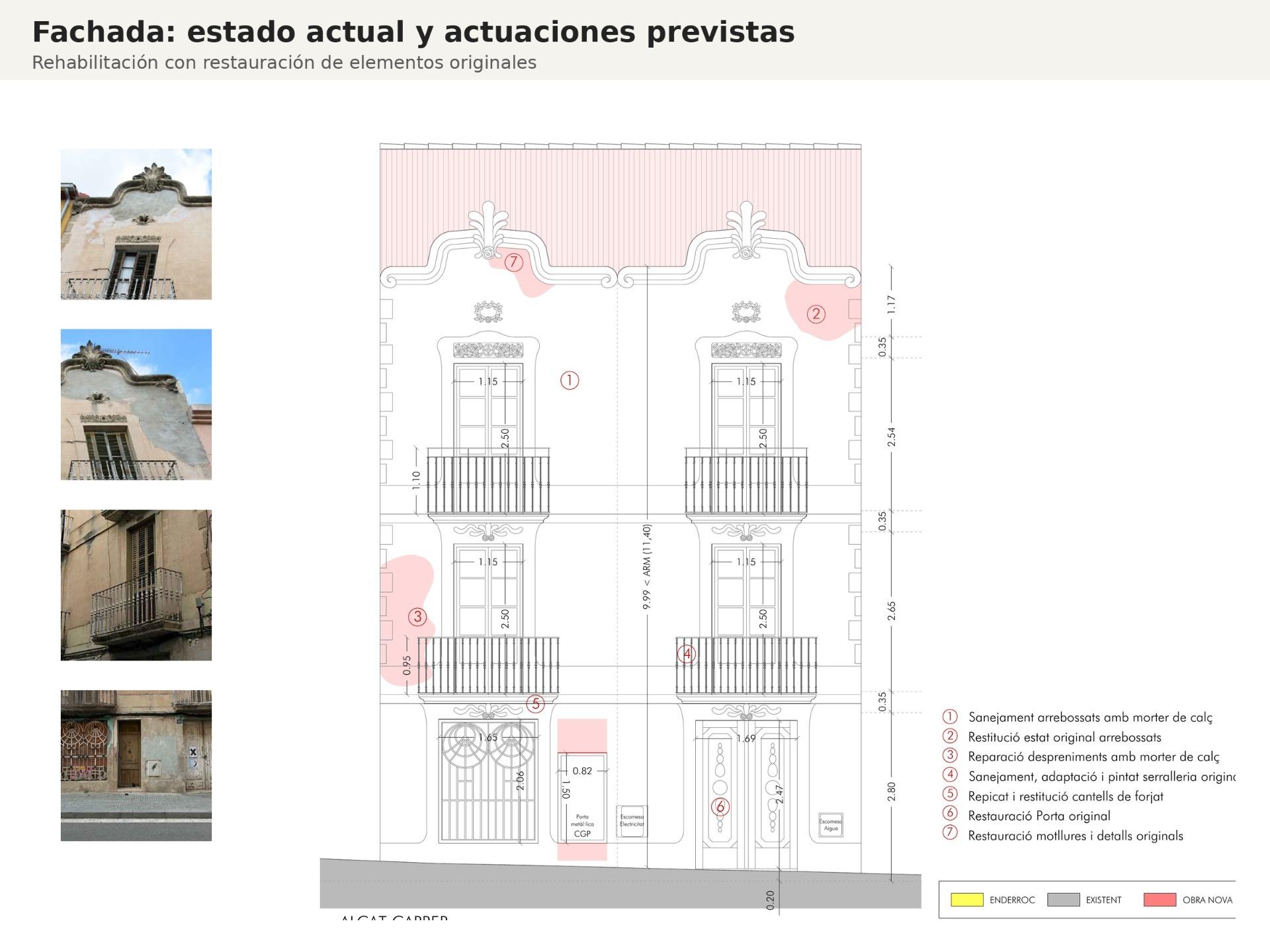Click circled marker 5 below the left balcony
The width and height of the screenshot is (1270, 952).
pyautogui.click(x=536, y=704)
